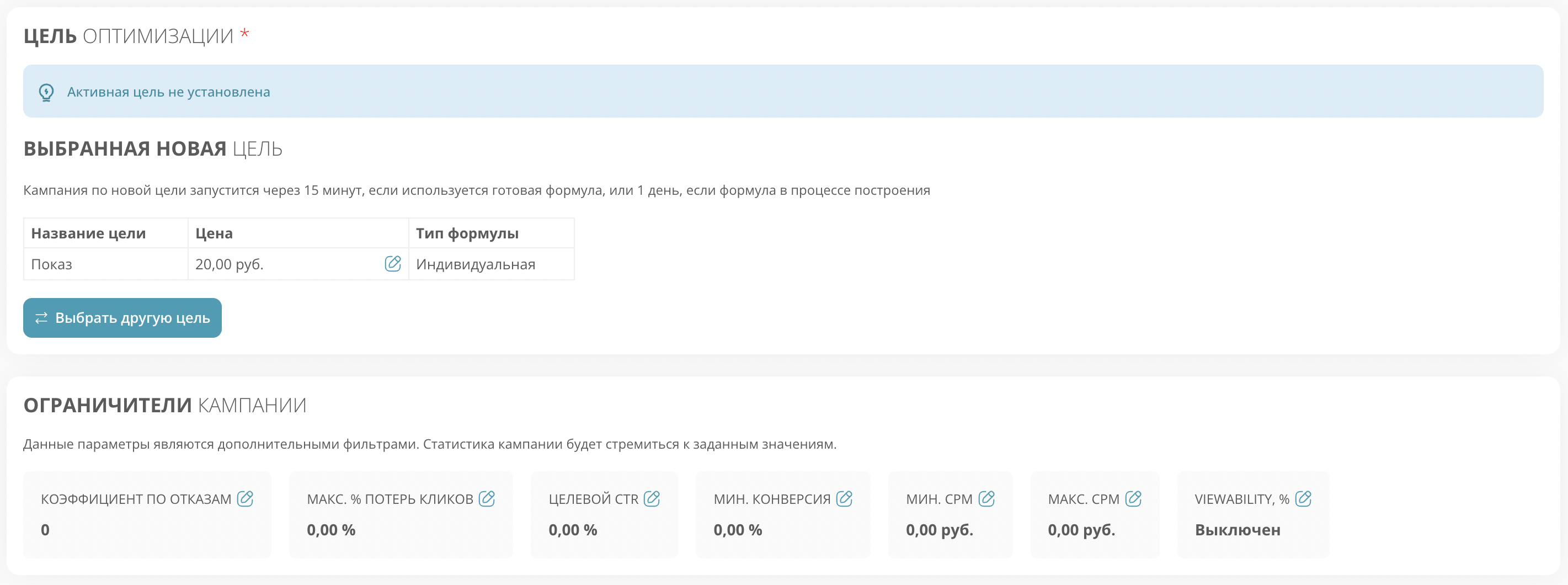Click Выбранная новая цель heading
This screenshot has height=585, width=1568.
tap(153, 148)
